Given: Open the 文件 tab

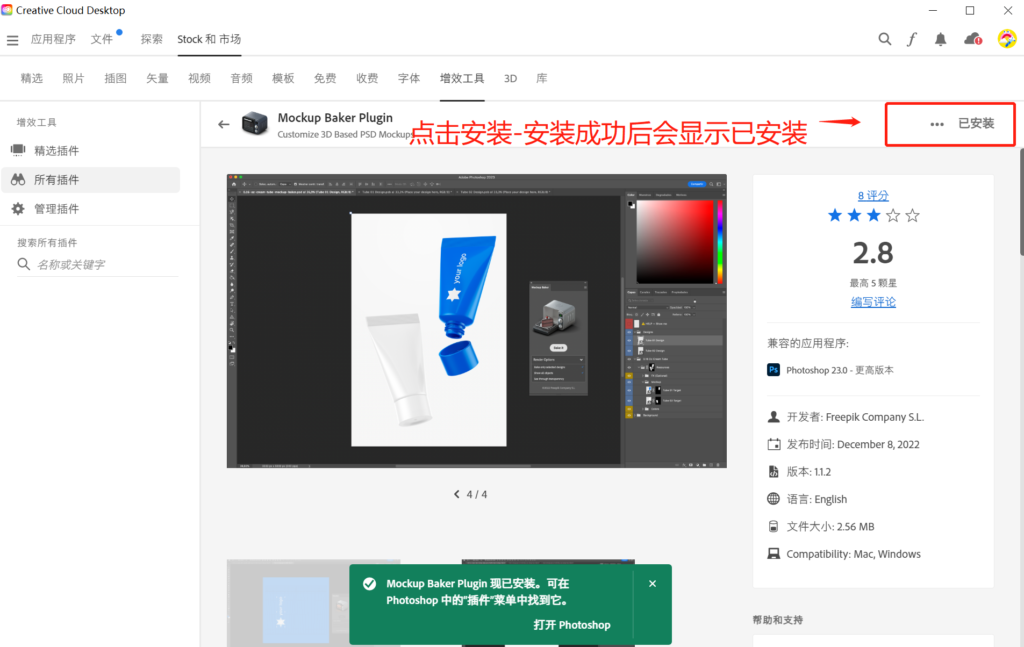Looking at the screenshot, I should click(101, 39).
